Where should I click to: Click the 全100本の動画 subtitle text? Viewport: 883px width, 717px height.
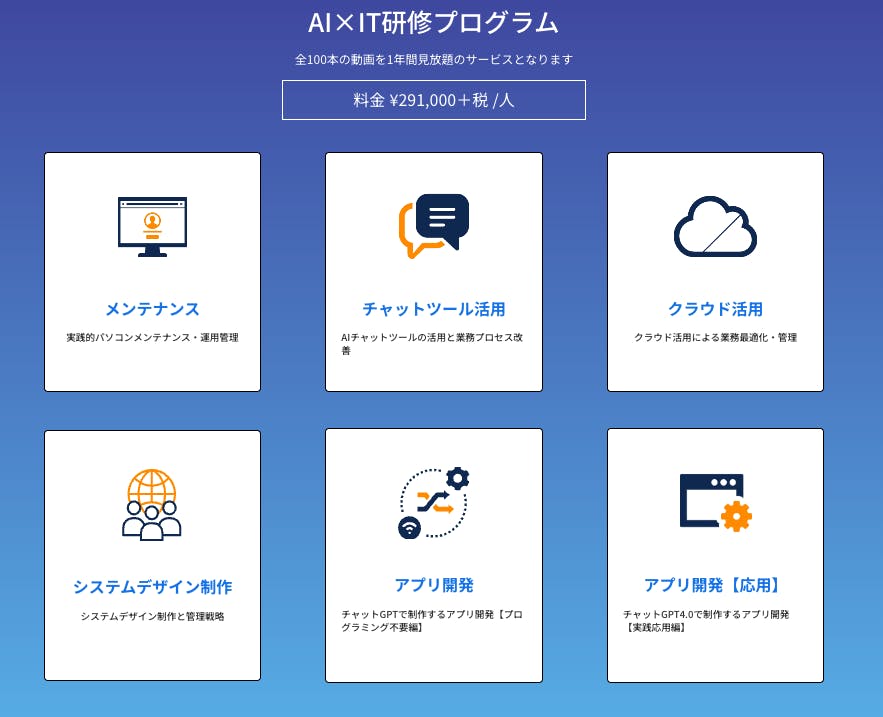434,60
